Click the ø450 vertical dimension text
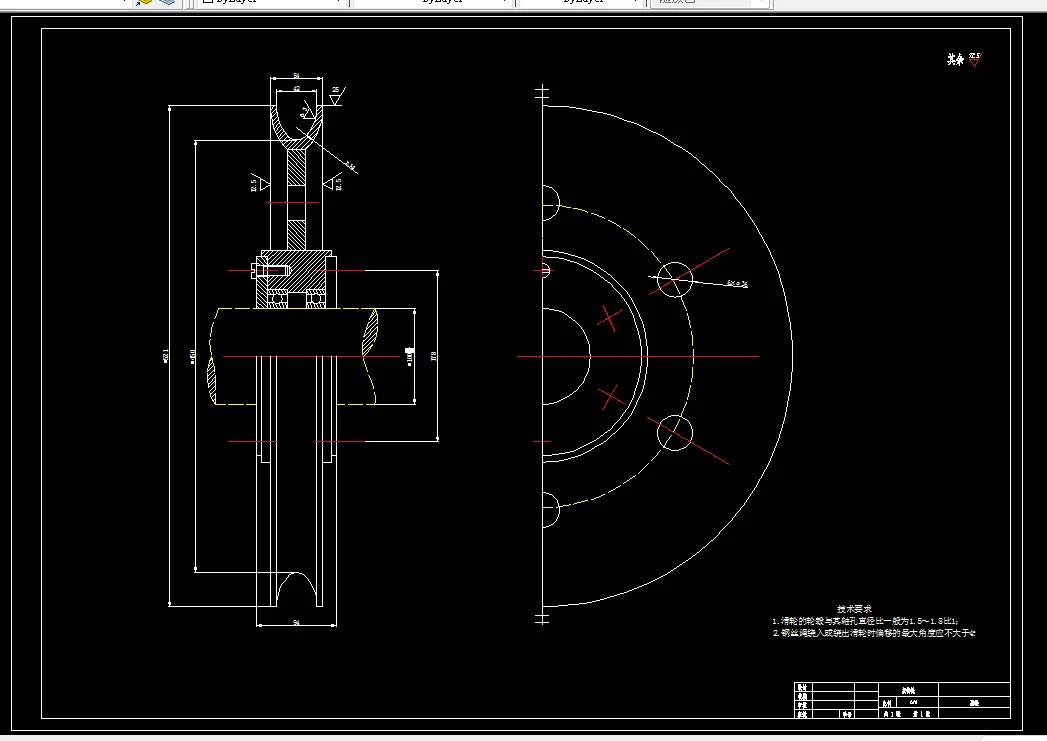This screenshot has height=741, width=1047. pyautogui.click(x=193, y=356)
